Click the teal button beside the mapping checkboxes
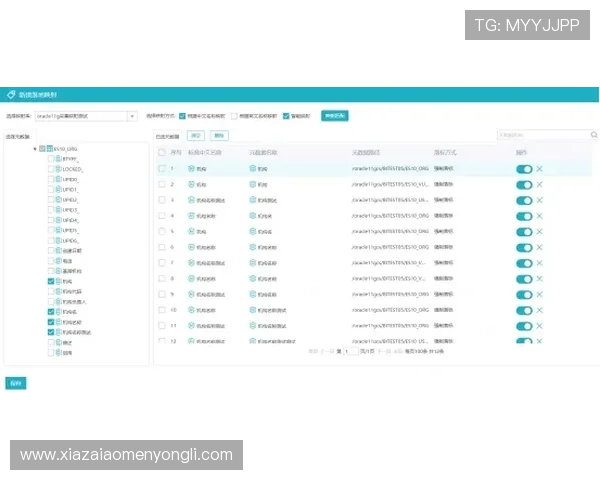Image resolution: width=600 pixels, height=480 pixels. (x=333, y=116)
